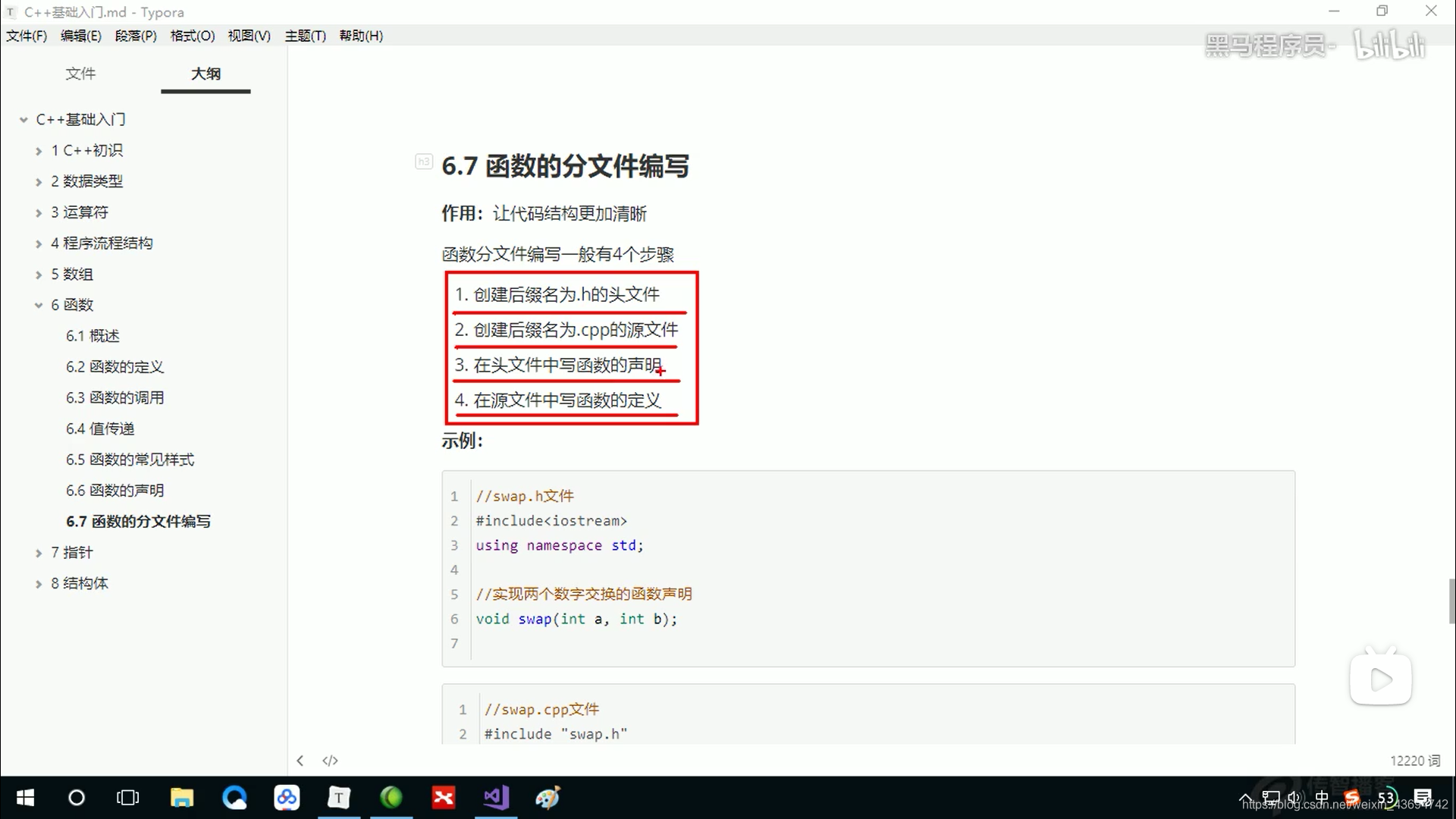Viewport: 1456px width, 819px height.
Task: Open the red XMind taskbar icon
Action: [x=444, y=797]
